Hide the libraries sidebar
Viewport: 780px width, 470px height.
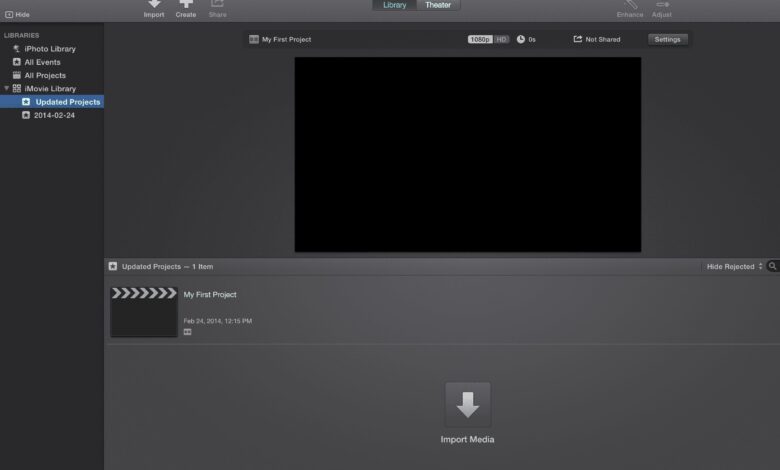click(x=17, y=15)
